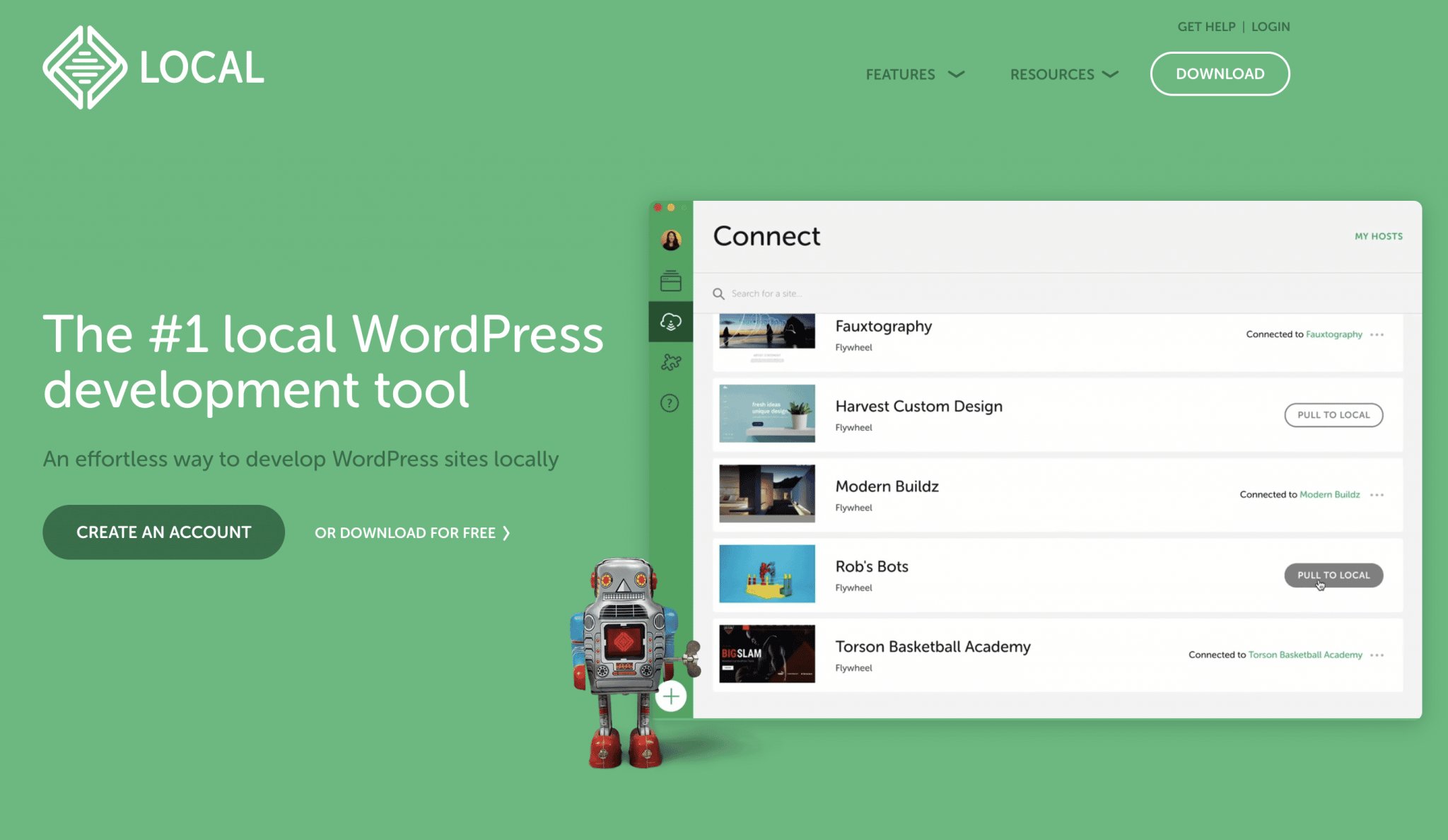Click the OR DOWNLOAD FOR FREE link
This screenshot has width=1448, height=840.
[412, 532]
